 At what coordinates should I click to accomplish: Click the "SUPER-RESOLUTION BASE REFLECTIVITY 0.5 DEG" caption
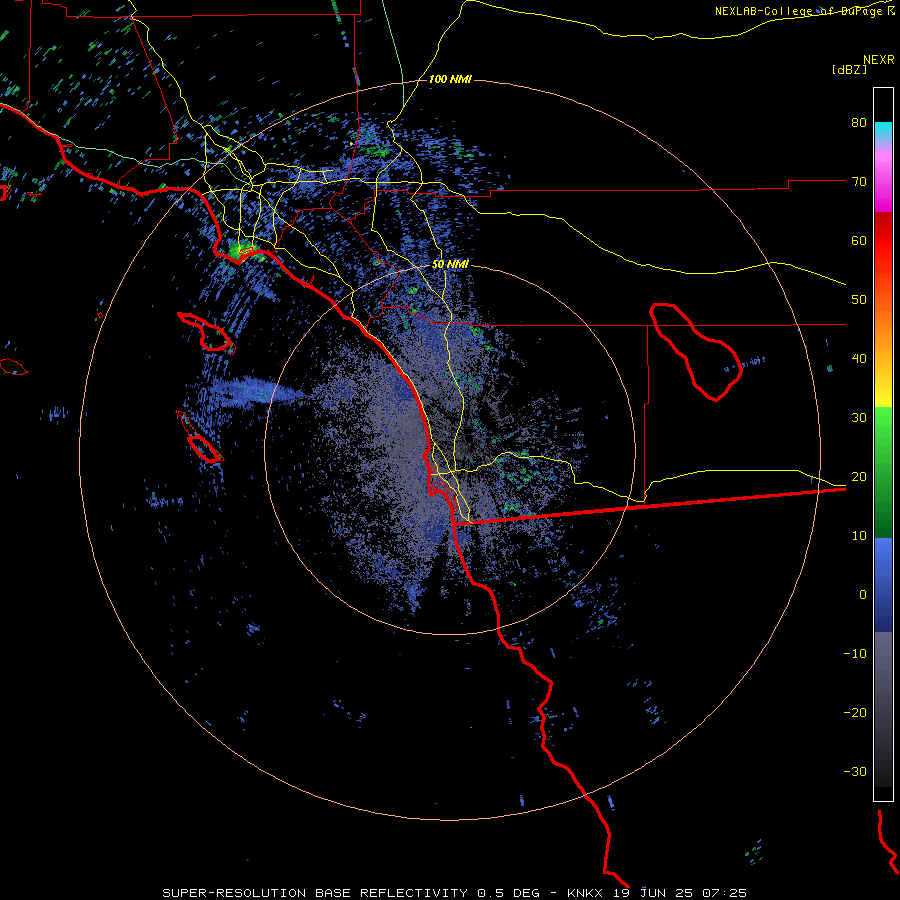(351, 893)
